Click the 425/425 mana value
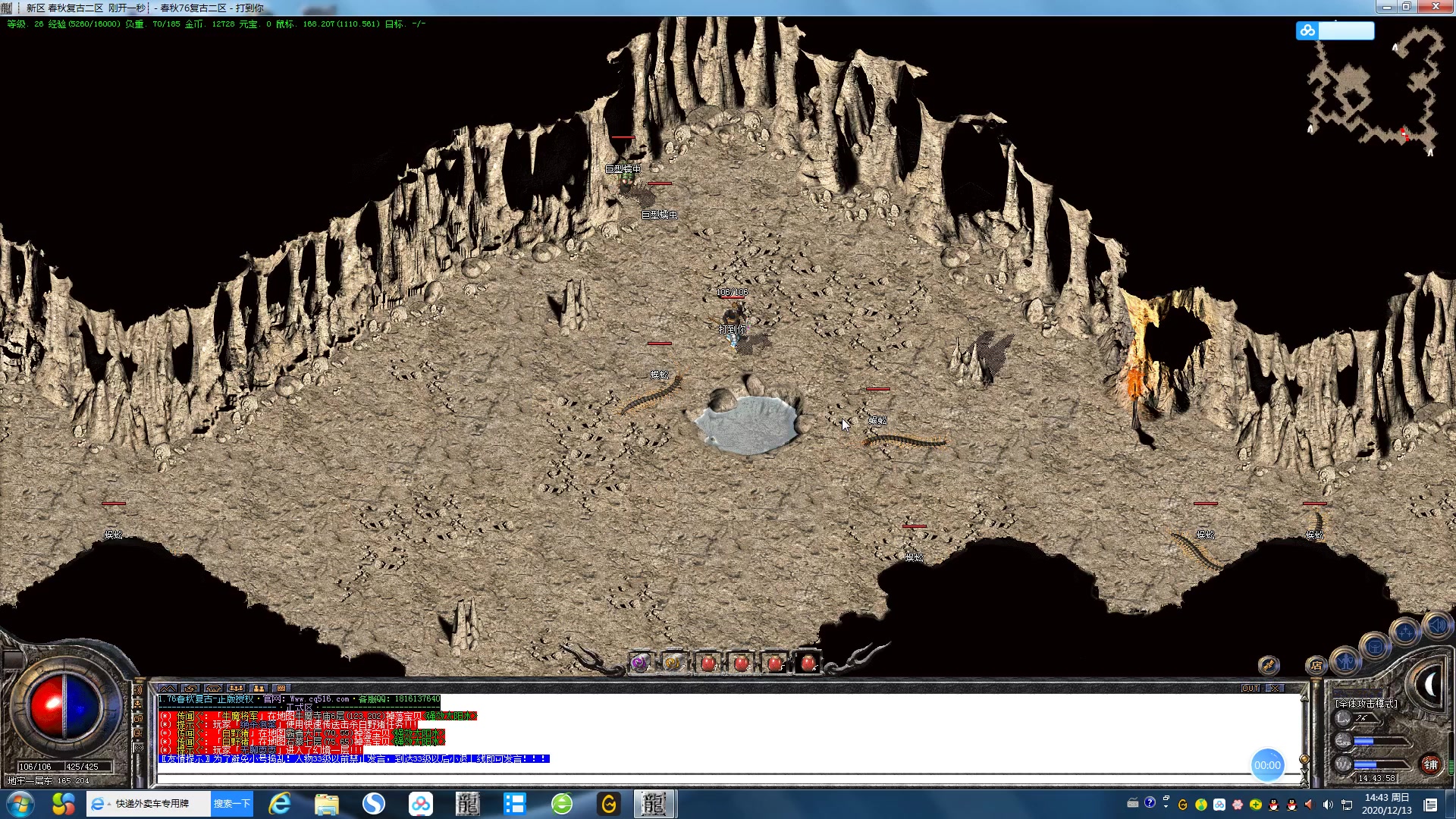 (x=82, y=767)
